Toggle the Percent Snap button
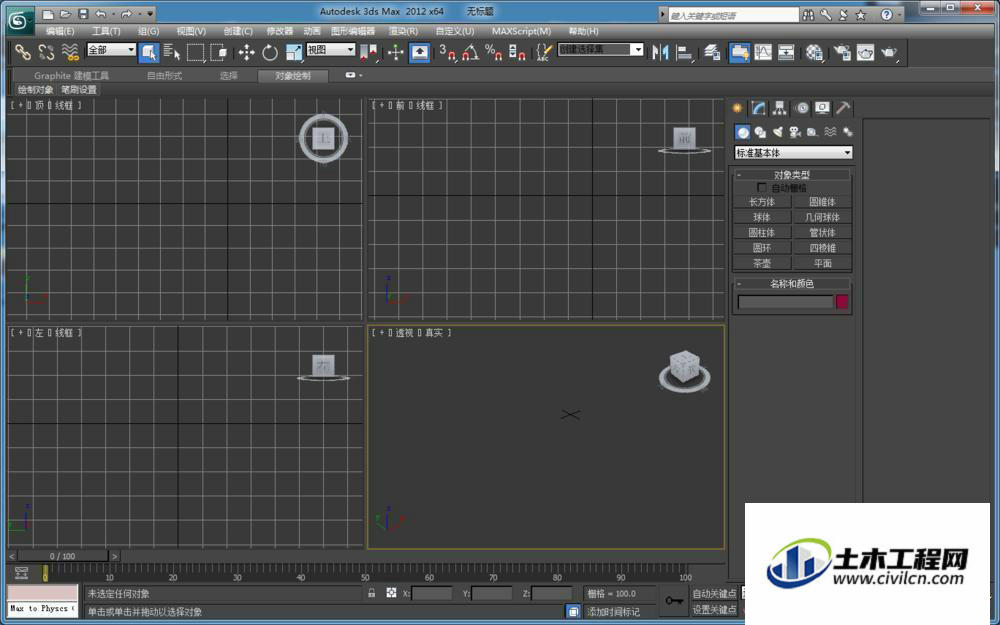The image size is (1000, 625). point(494,52)
